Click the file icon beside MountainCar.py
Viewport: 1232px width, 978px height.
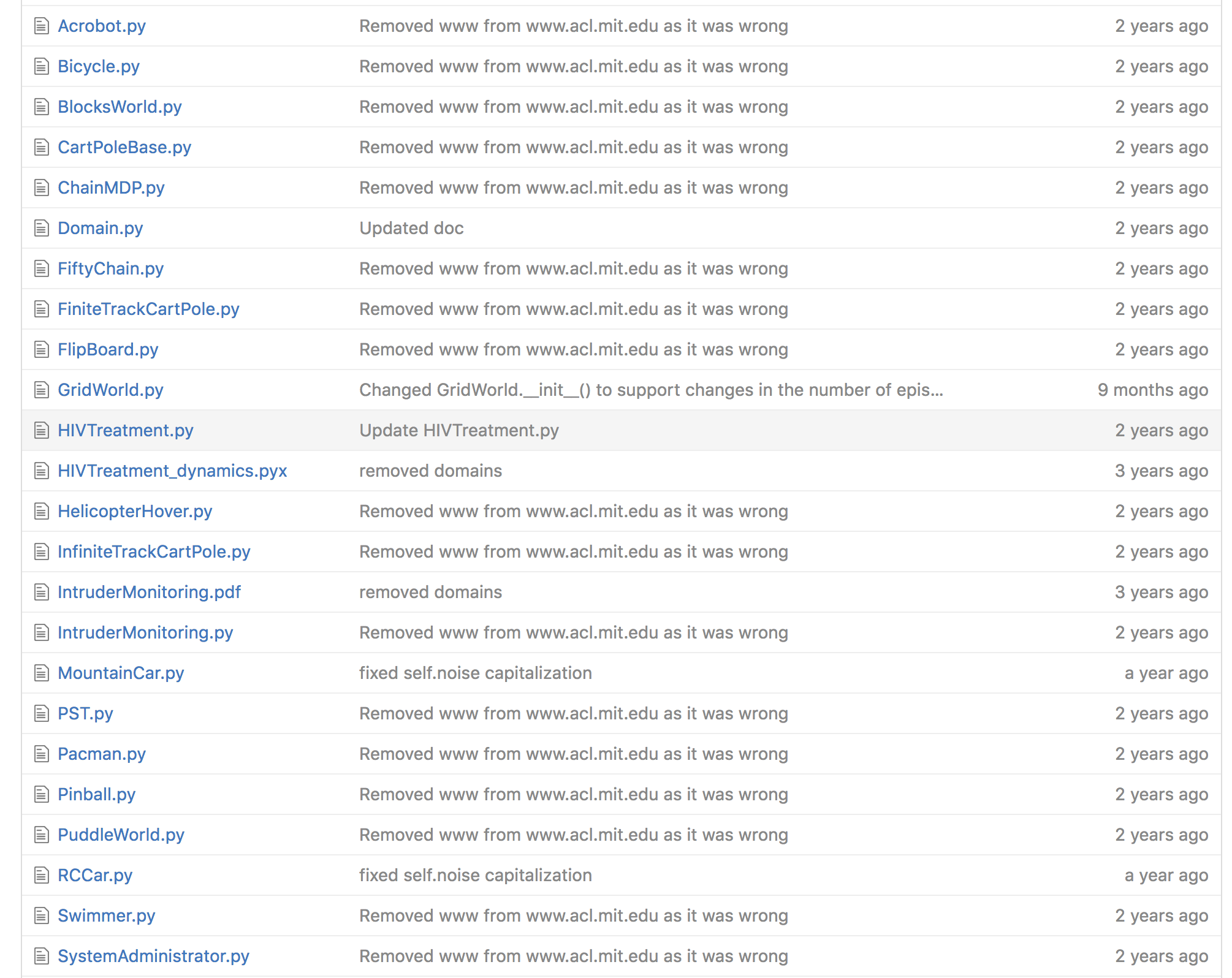41,673
